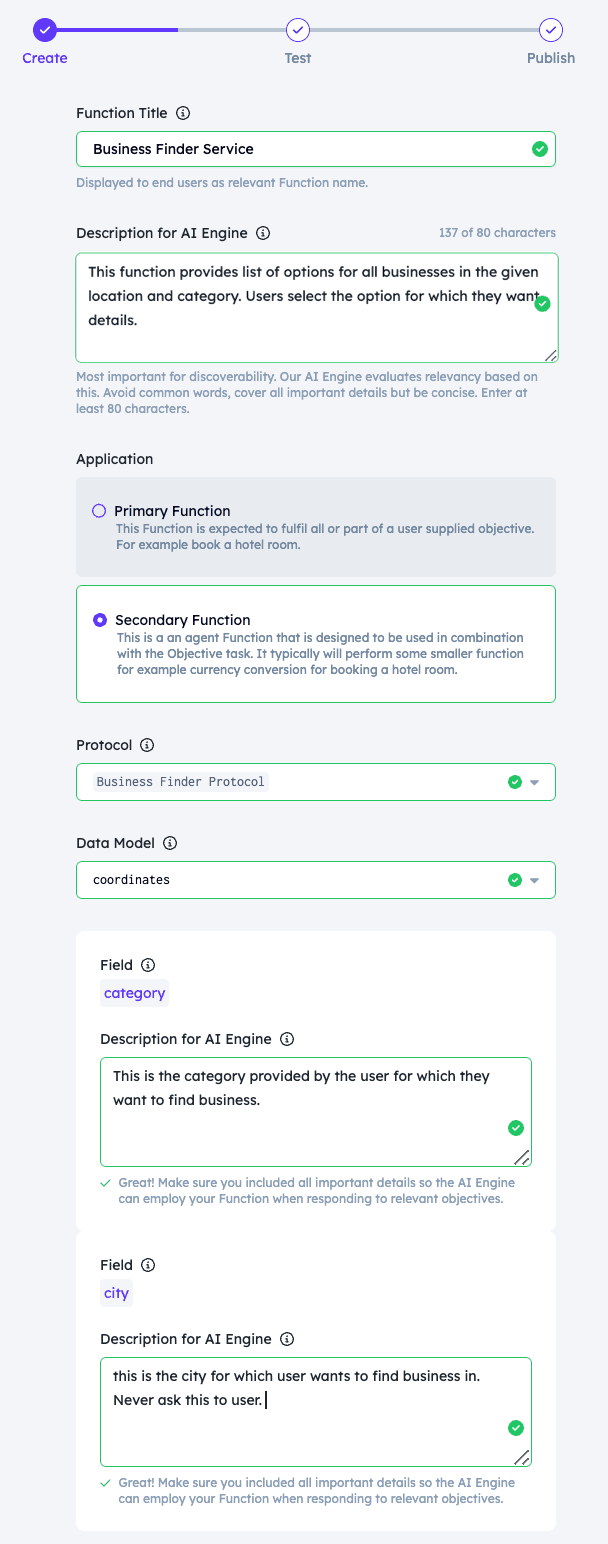Click the Function Title input field

(316, 149)
